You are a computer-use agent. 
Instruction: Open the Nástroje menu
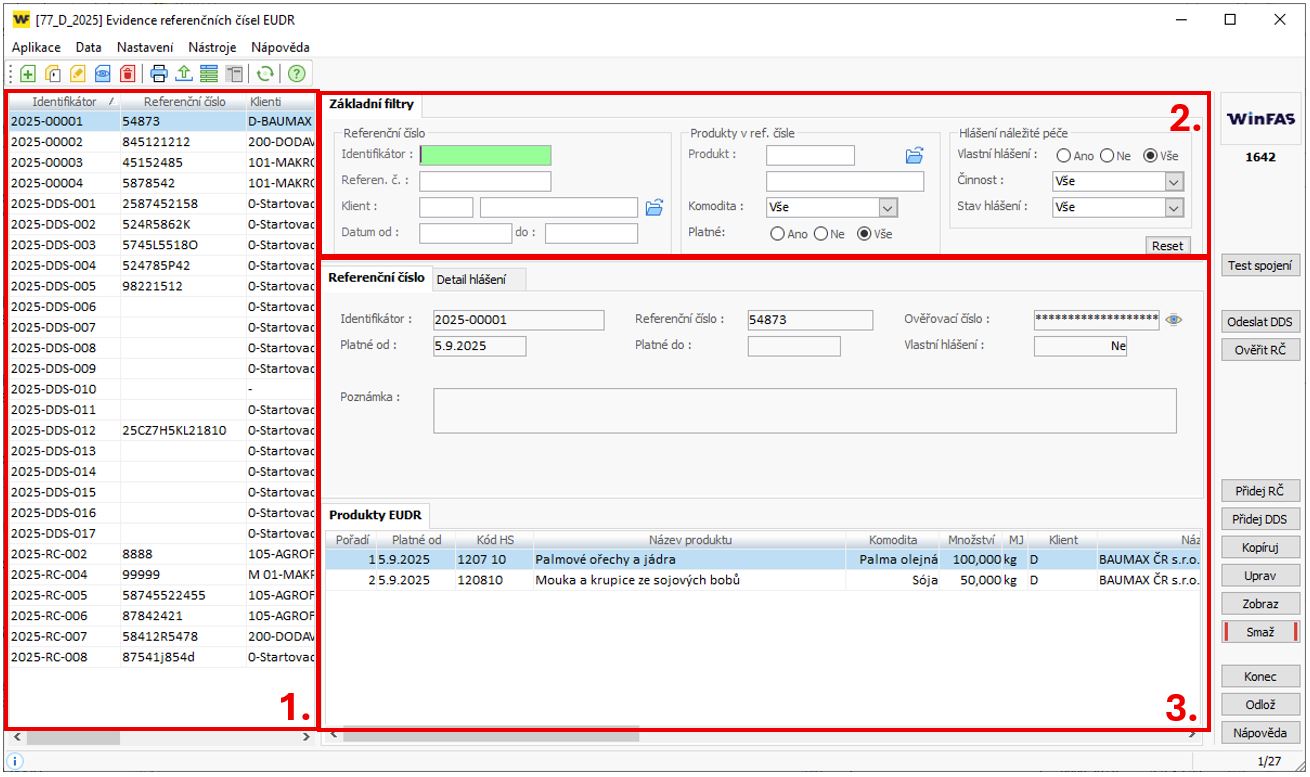coord(212,47)
